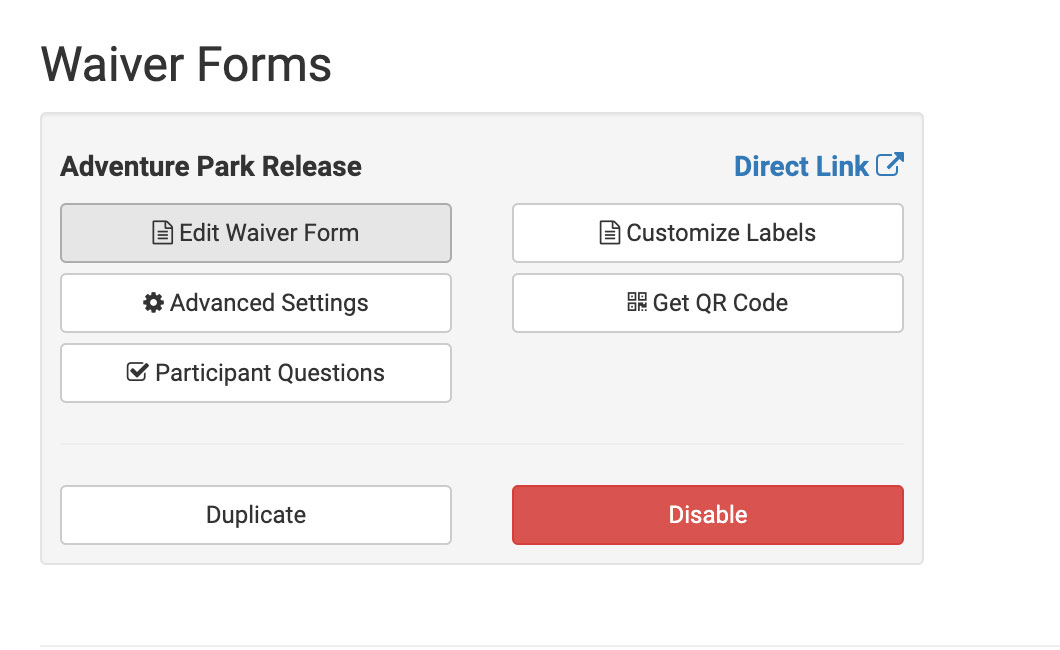Click the empty space below Get QR Code

[707, 373]
